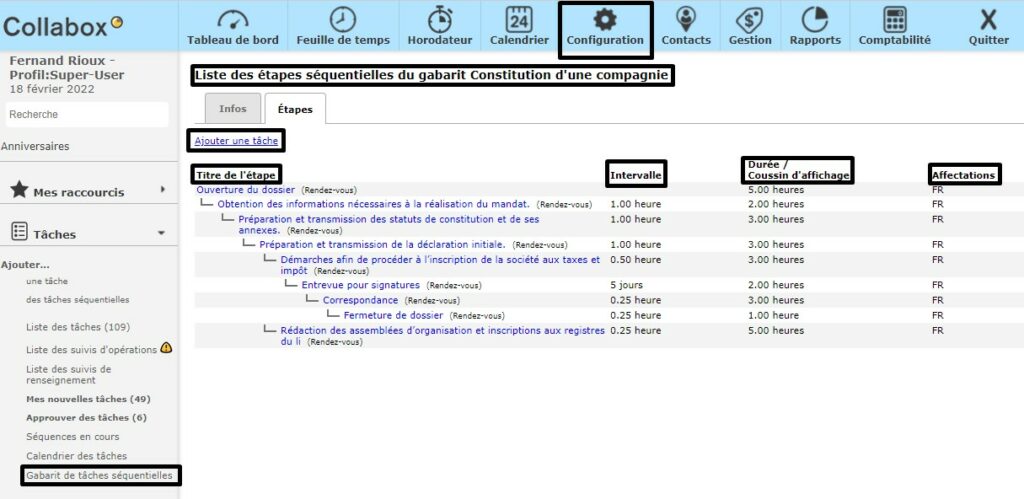Open Configuration gear icon
Viewport: 1024px width, 499px height.
click(605, 19)
